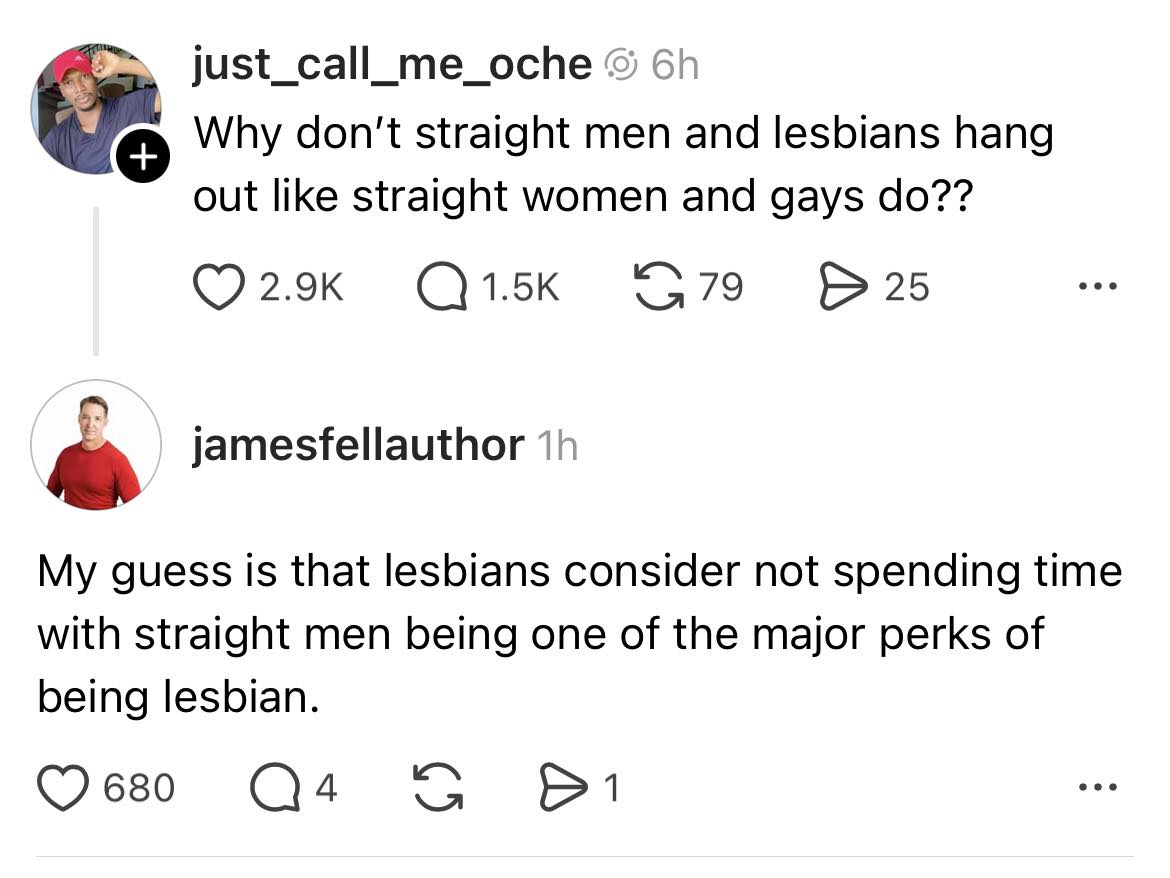
Task: Open the 2.9K likes count
Action: point(301,287)
